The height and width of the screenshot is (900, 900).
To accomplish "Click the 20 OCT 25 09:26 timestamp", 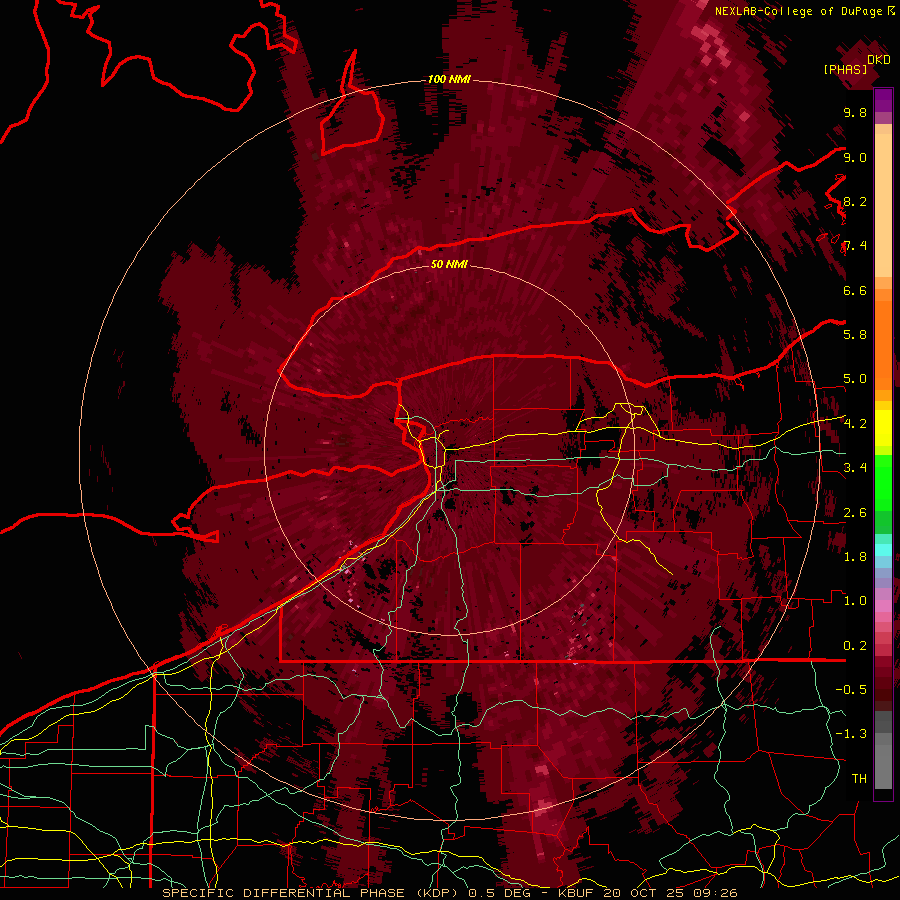I will [670, 893].
